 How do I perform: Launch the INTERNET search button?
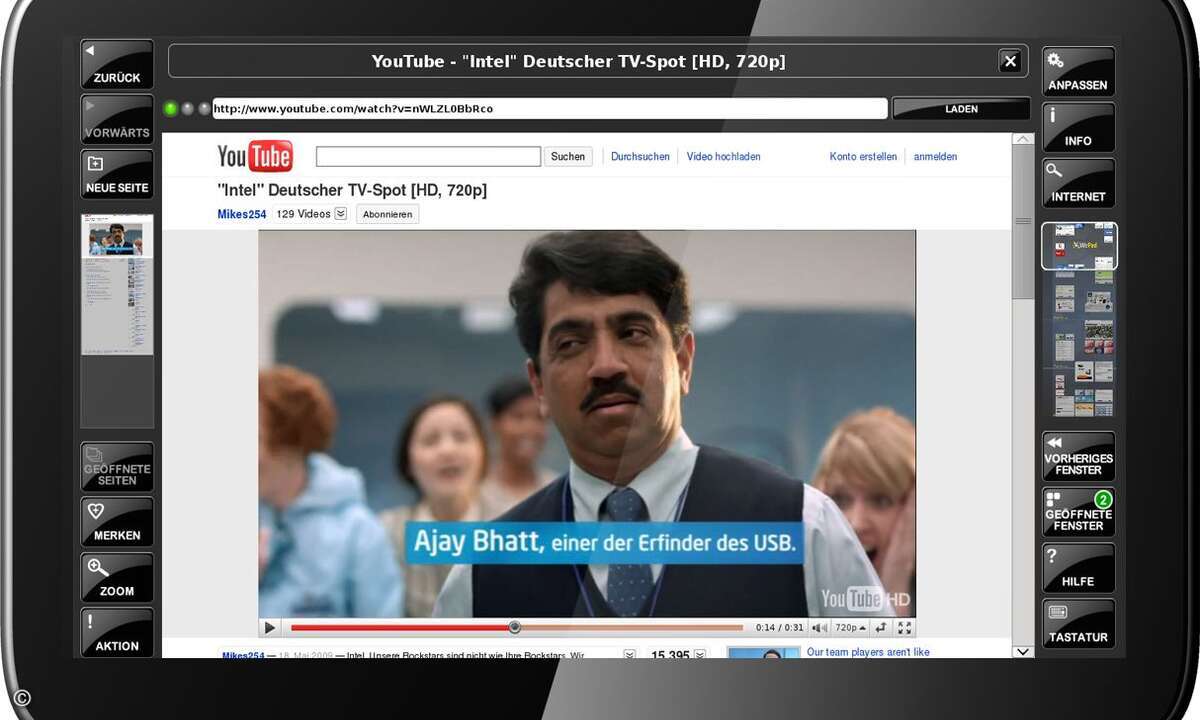coord(1078,184)
